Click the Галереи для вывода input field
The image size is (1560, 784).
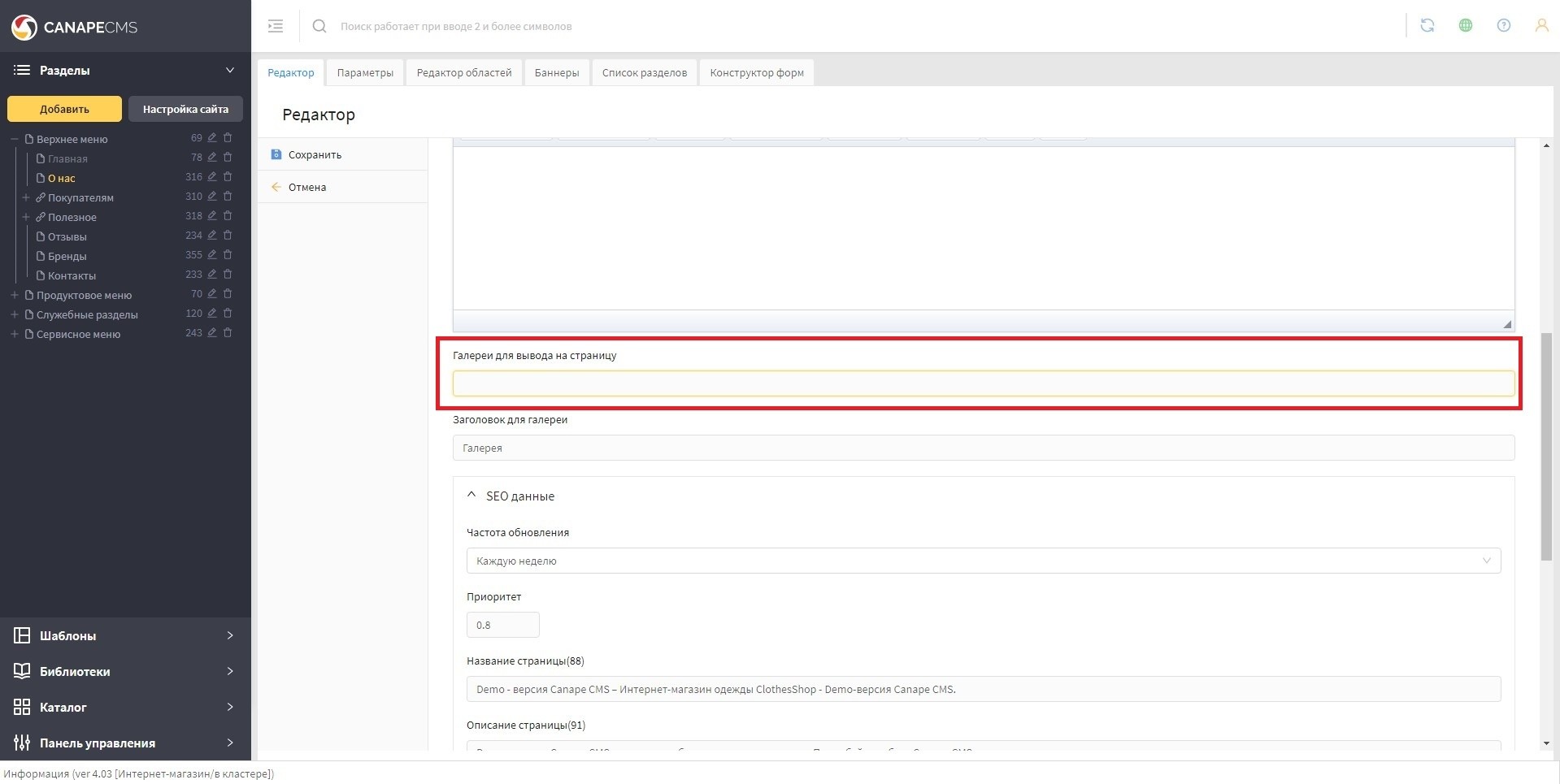click(983, 383)
